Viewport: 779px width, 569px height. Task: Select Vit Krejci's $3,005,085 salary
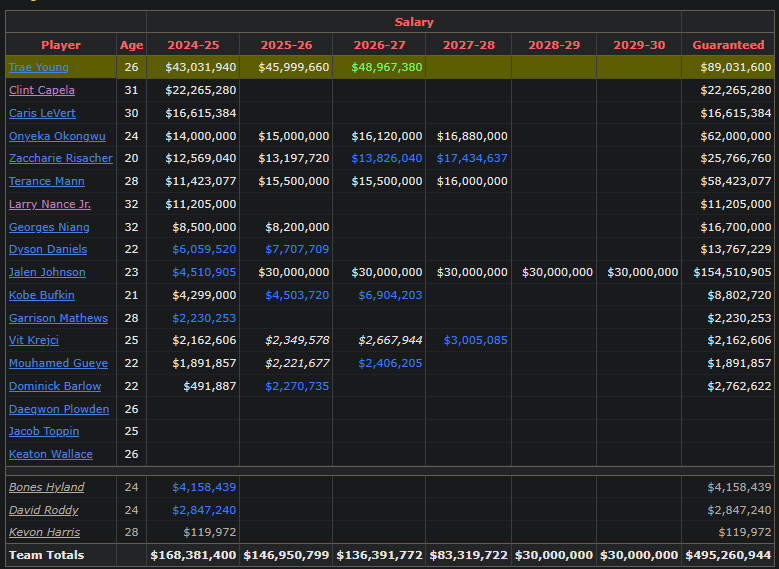pos(475,340)
